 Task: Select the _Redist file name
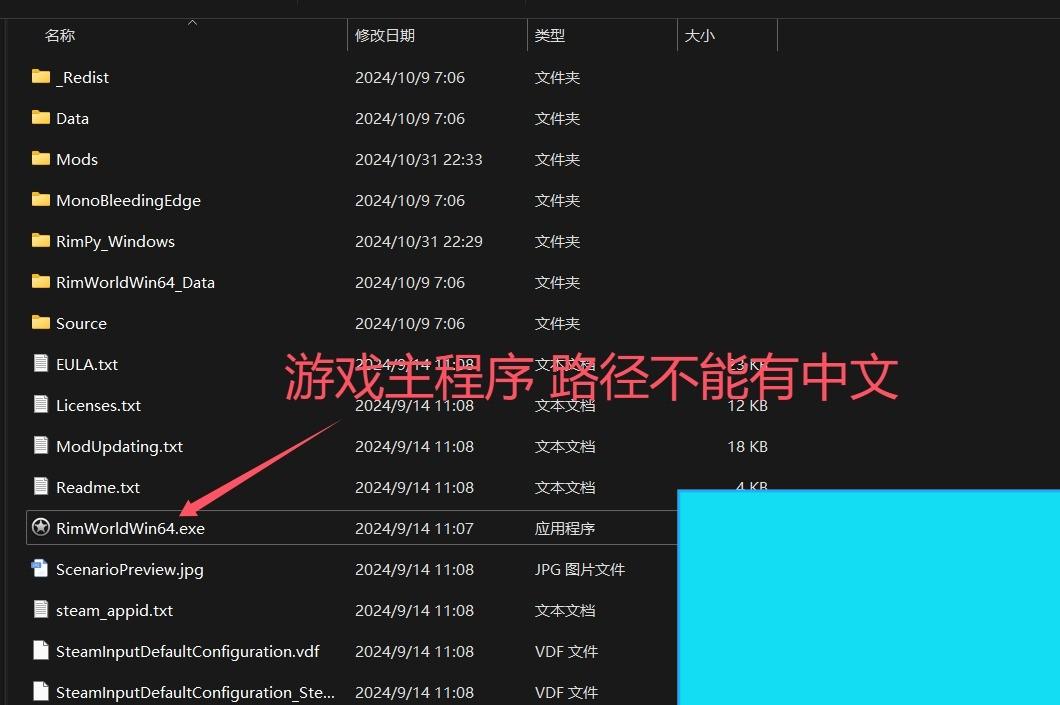[x=82, y=78]
